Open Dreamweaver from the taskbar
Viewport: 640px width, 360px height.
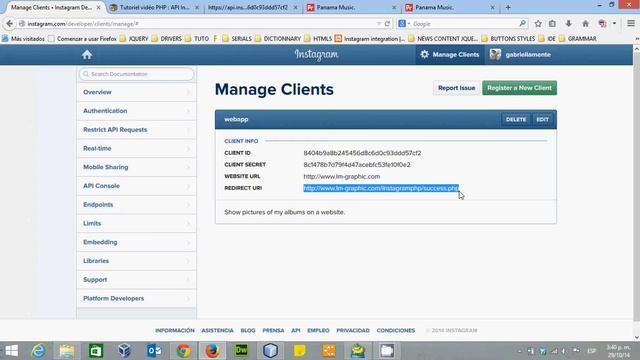[x=241, y=351]
